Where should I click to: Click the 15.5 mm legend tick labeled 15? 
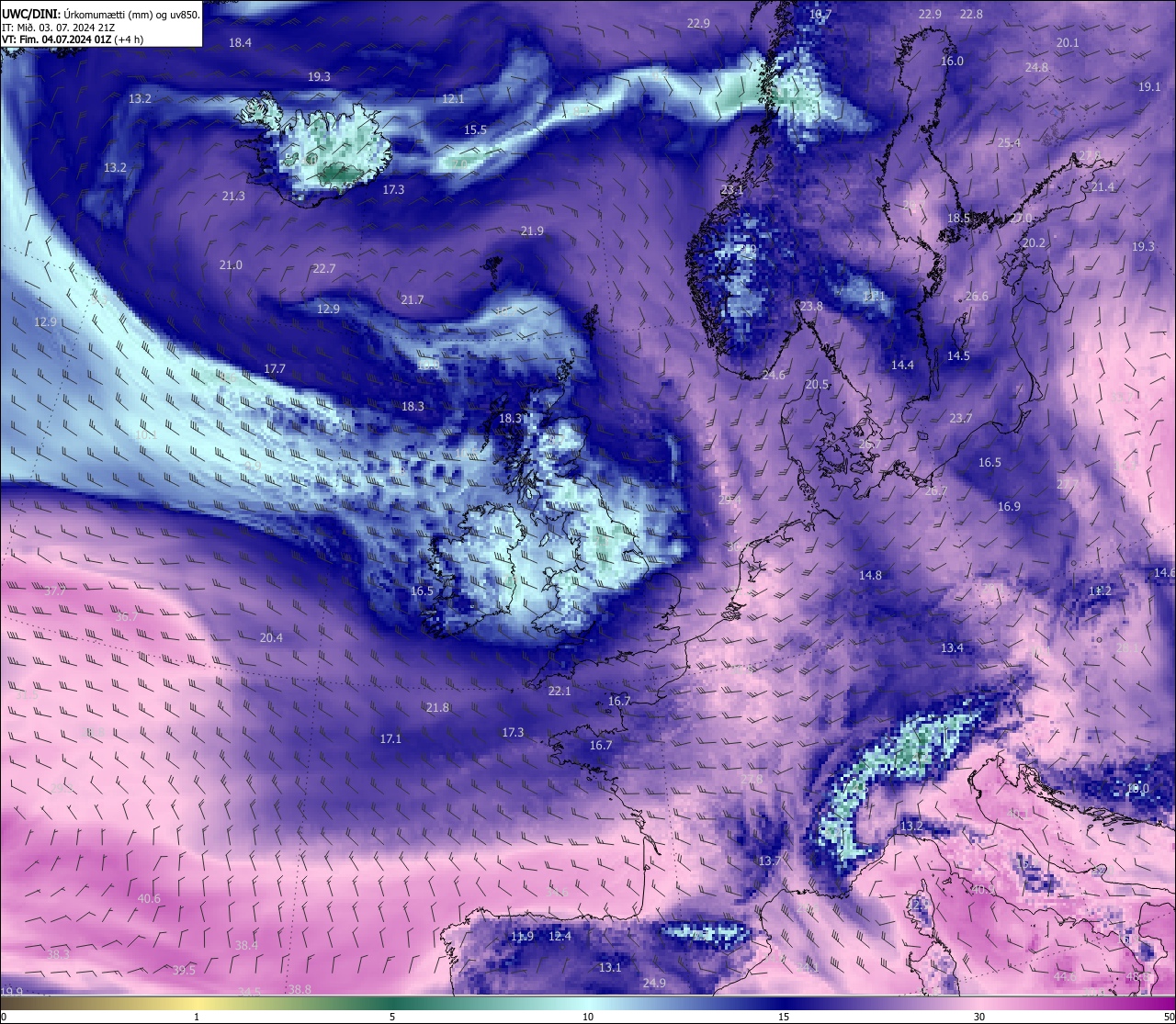pos(783,1017)
